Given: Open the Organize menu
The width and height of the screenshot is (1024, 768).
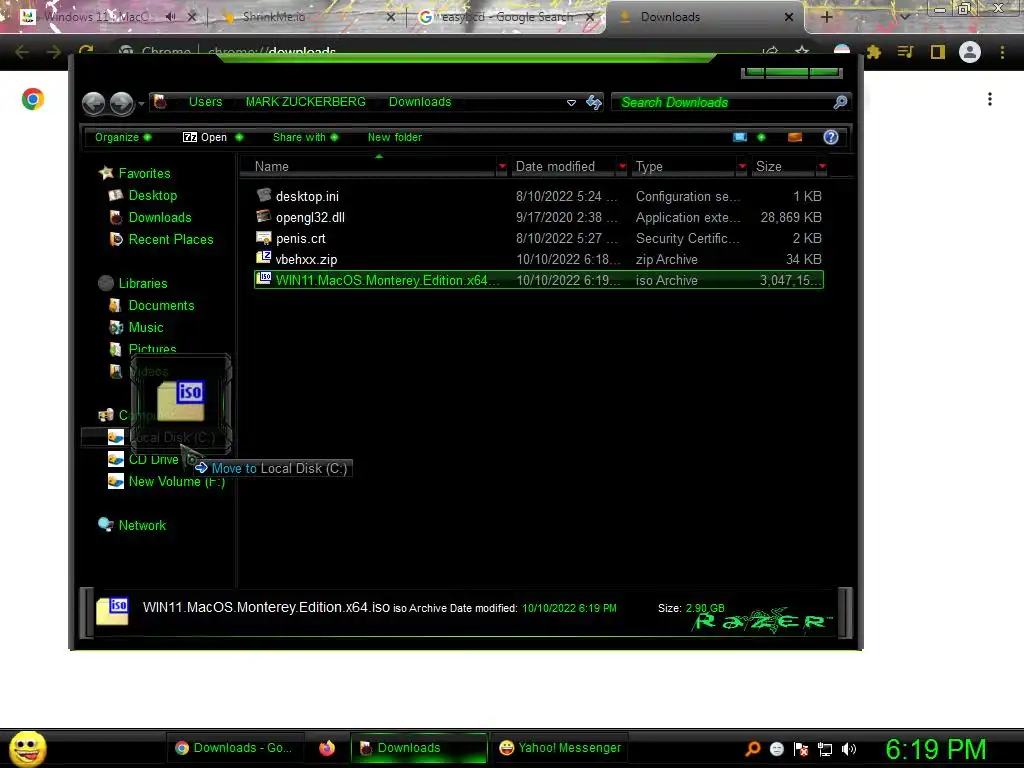Looking at the screenshot, I should [x=123, y=137].
